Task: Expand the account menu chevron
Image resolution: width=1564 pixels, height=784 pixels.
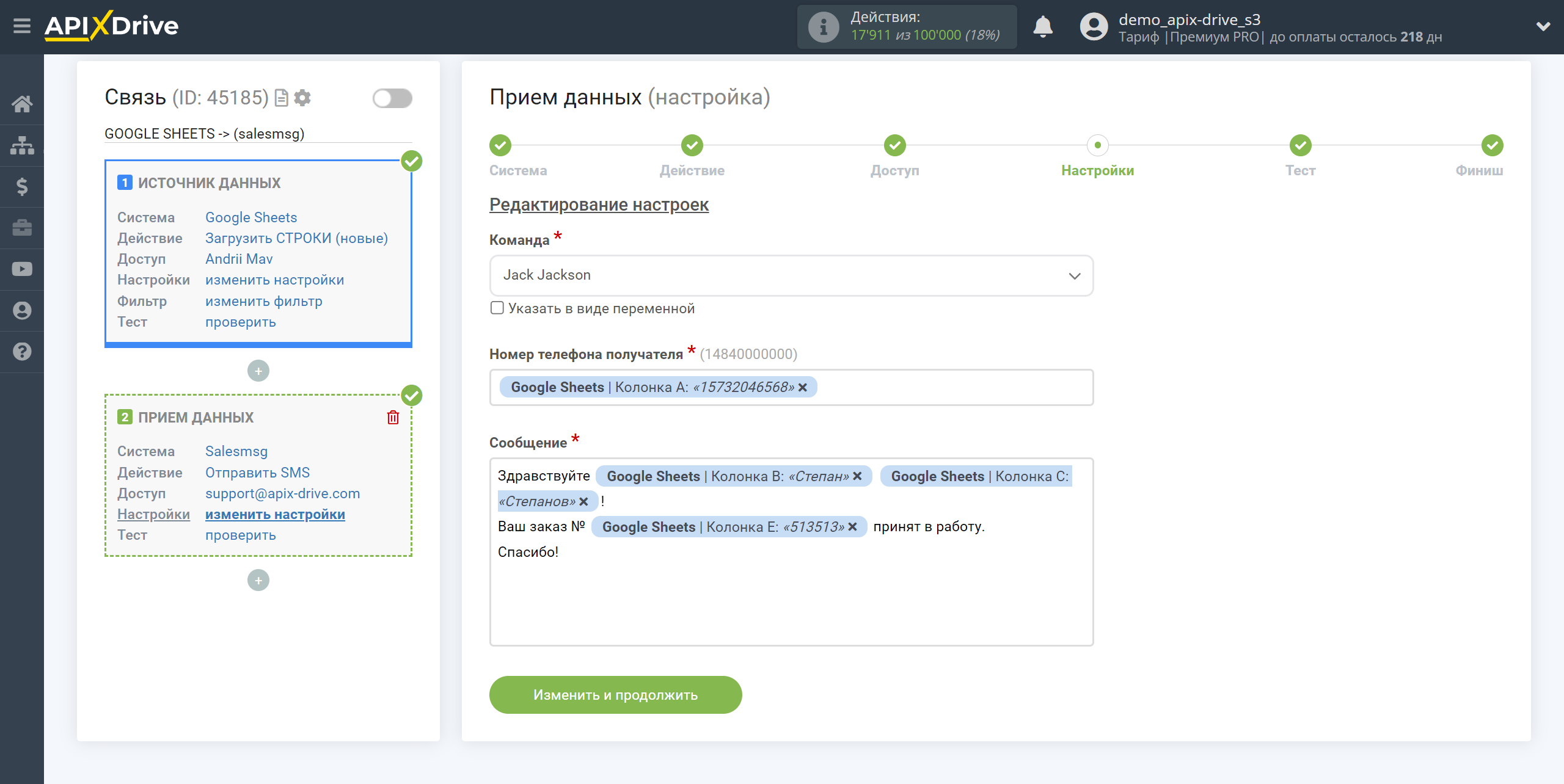Action: 1543,26
